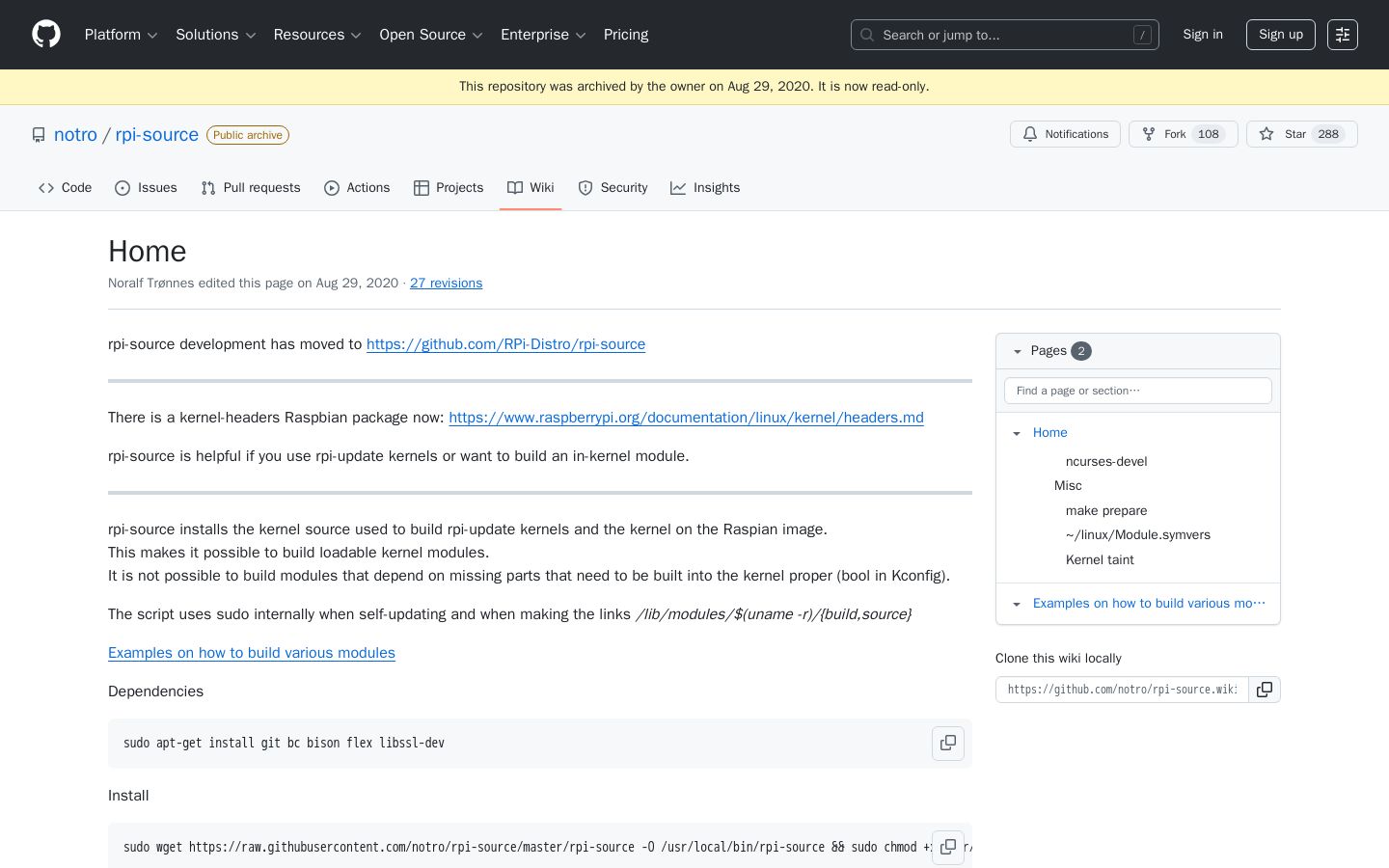The image size is (1389, 868).
Task: Jump to Kernel taint section
Action: (x=1100, y=560)
